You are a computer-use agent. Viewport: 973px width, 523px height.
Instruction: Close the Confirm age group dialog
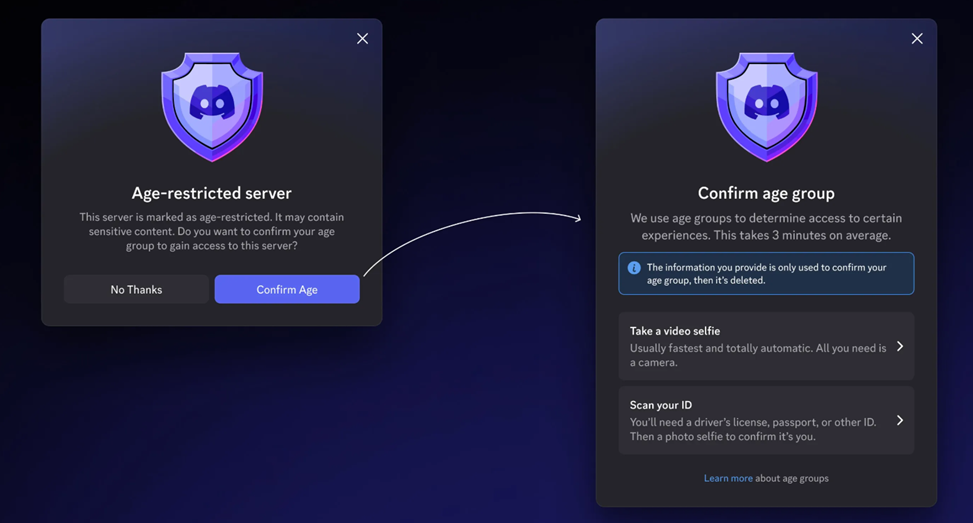click(x=917, y=39)
